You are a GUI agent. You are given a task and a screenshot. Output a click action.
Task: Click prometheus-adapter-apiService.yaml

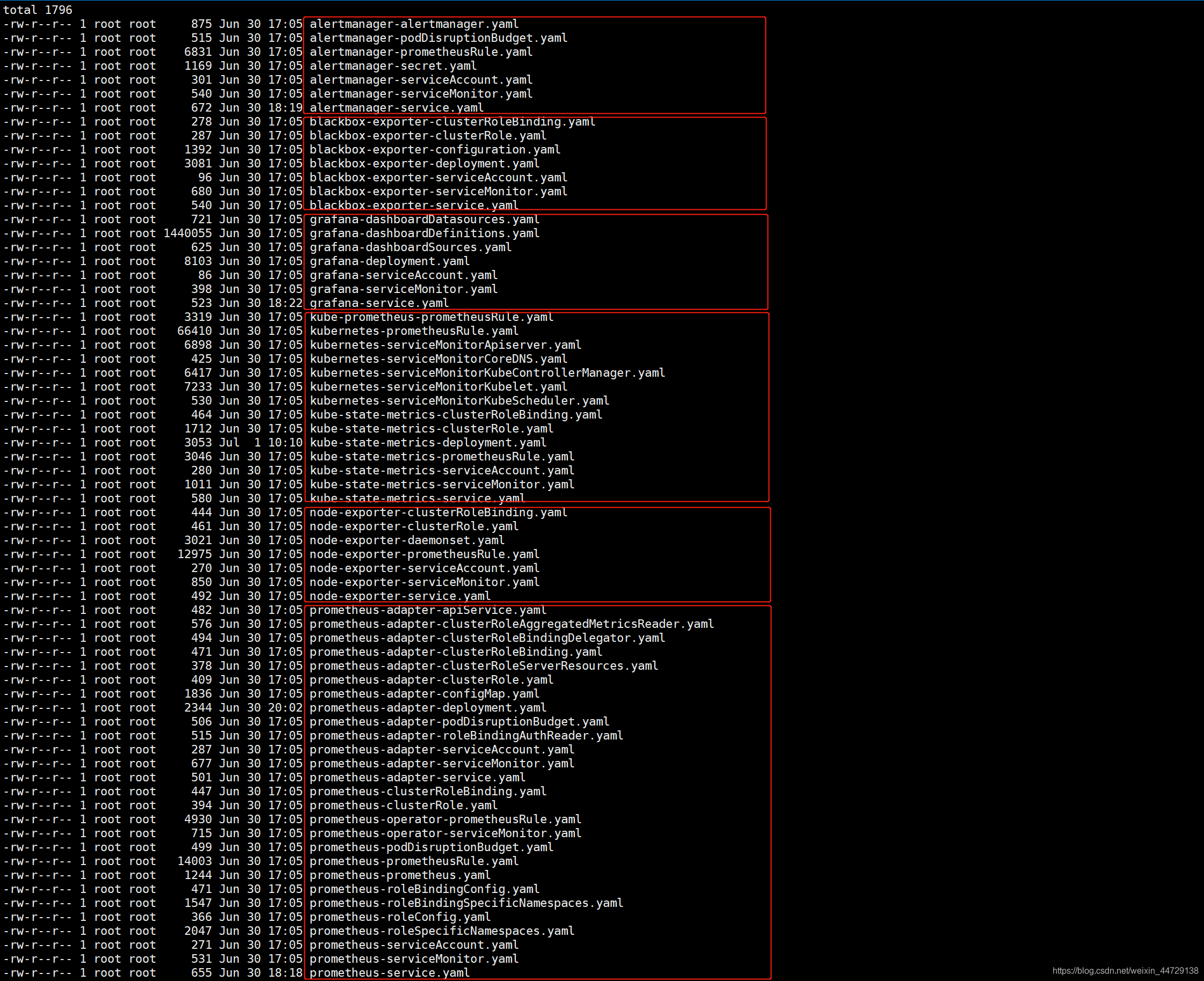(x=428, y=610)
